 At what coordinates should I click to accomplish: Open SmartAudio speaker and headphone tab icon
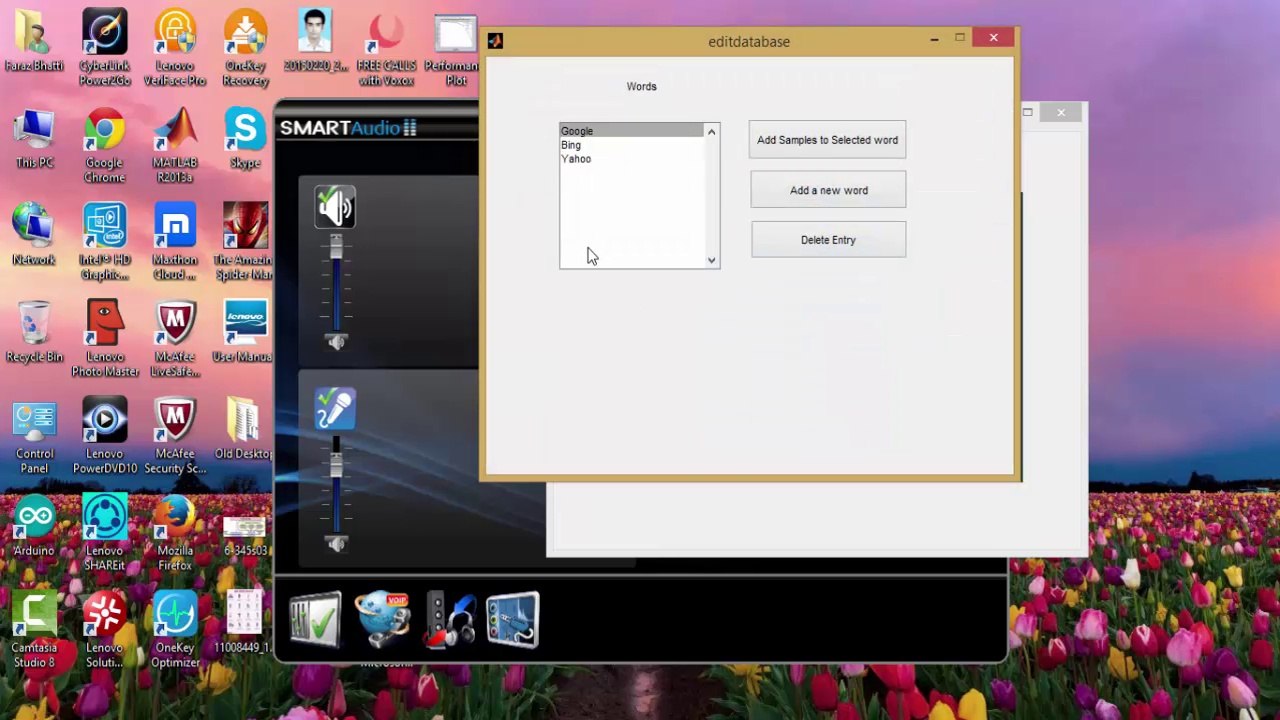pos(449,620)
